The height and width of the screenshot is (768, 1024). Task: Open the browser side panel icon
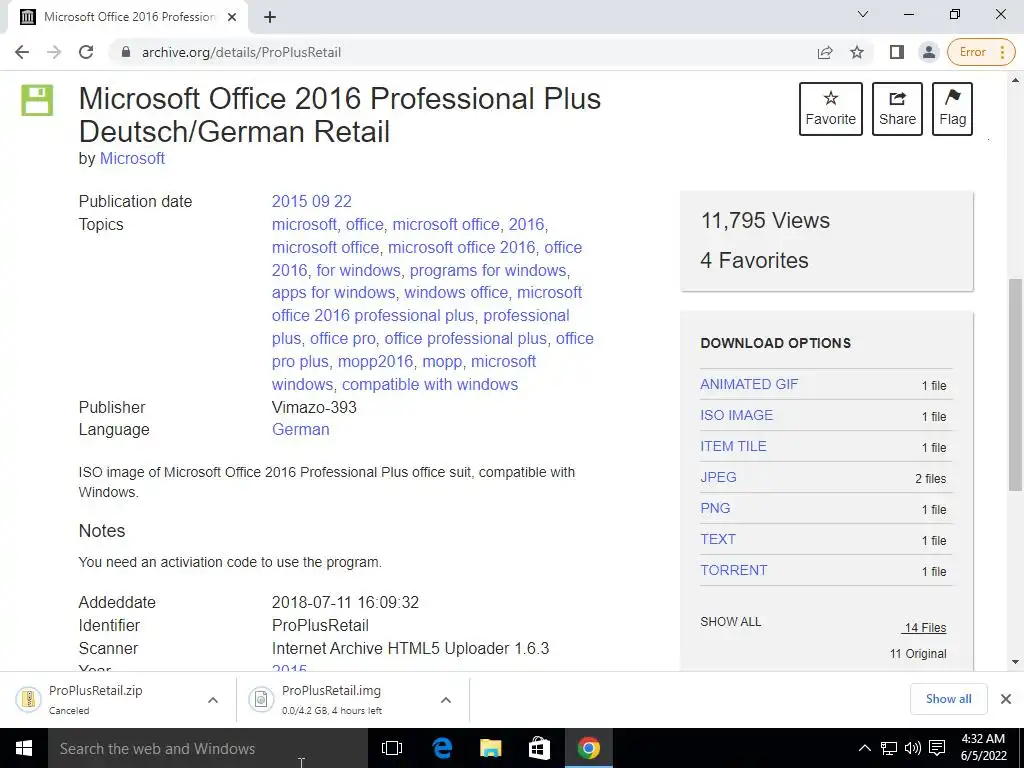point(897,52)
